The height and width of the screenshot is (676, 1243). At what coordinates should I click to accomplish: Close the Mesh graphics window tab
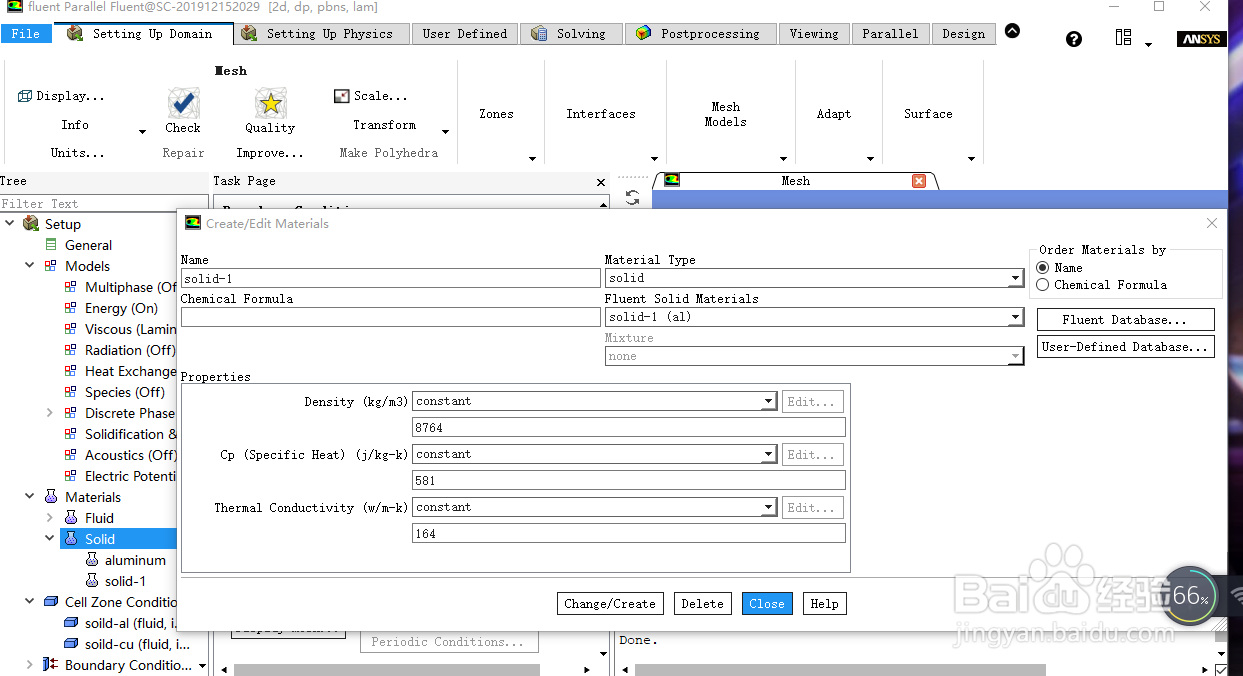919,181
